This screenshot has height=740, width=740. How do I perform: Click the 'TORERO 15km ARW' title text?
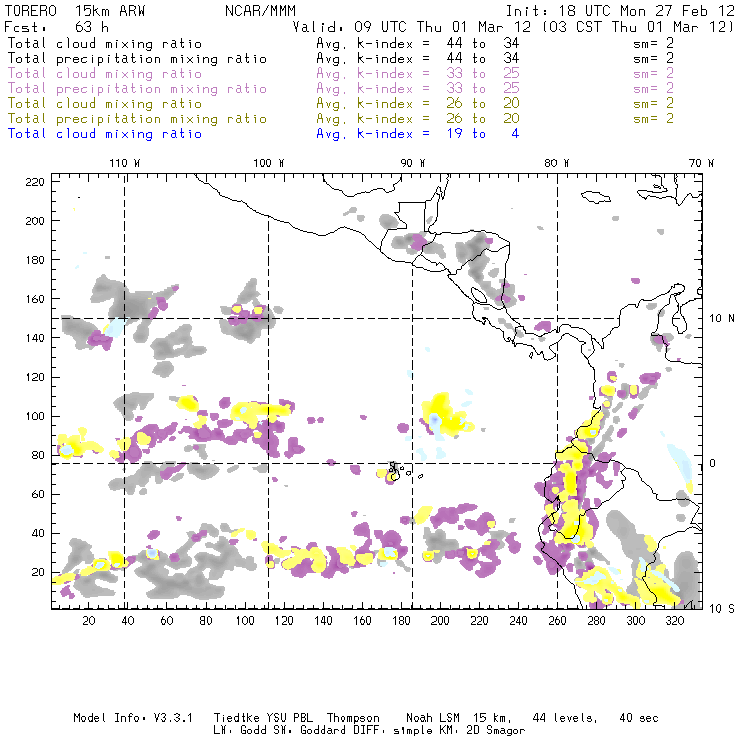(x=75, y=11)
